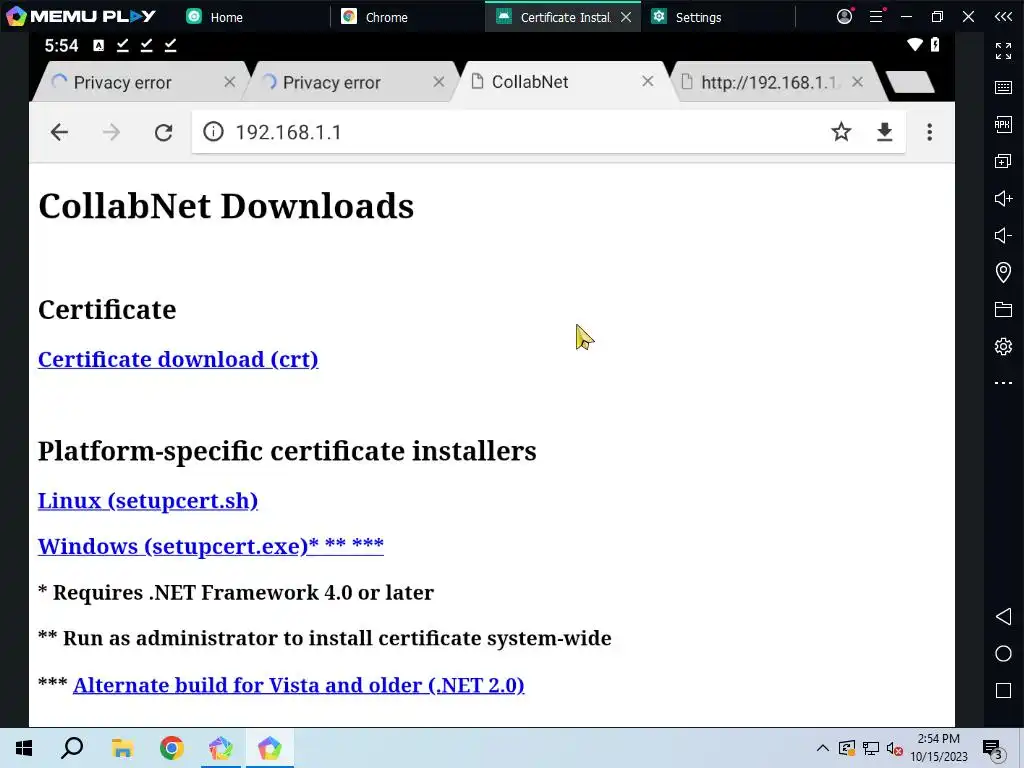The width and height of the screenshot is (1024, 768).
Task: Open Certificate download (crt) link
Action: click(178, 359)
